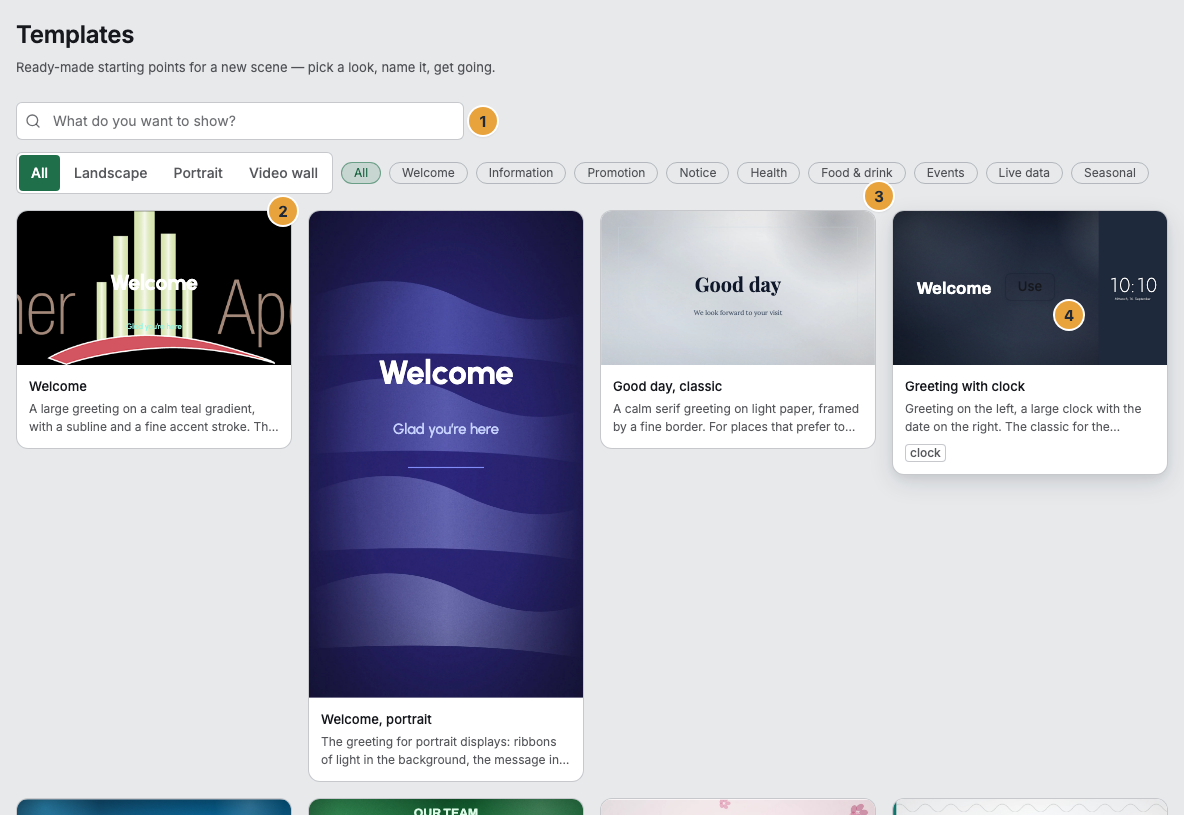Click the 'Greeting with clock' card title

(964, 386)
